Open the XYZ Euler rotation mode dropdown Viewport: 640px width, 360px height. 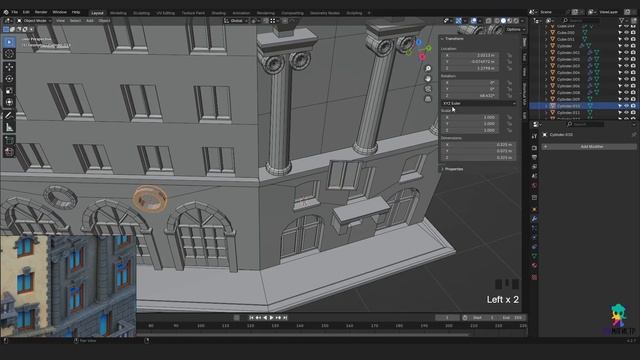pyautogui.click(x=478, y=103)
